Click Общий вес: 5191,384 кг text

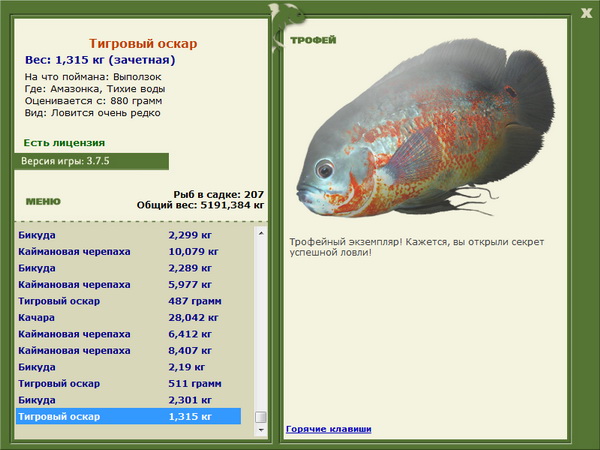pyautogui.click(x=201, y=205)
